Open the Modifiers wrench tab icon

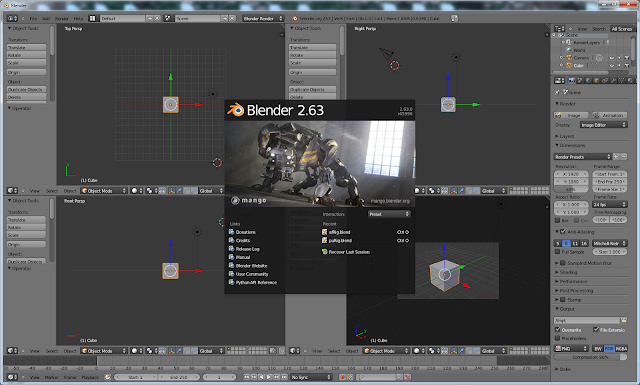pos(613,80)
